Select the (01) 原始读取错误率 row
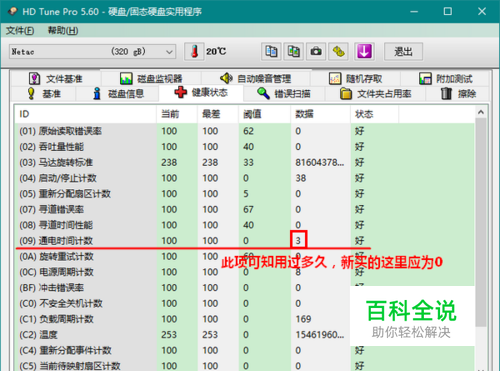Screen dimensions: 500x371 245,131
